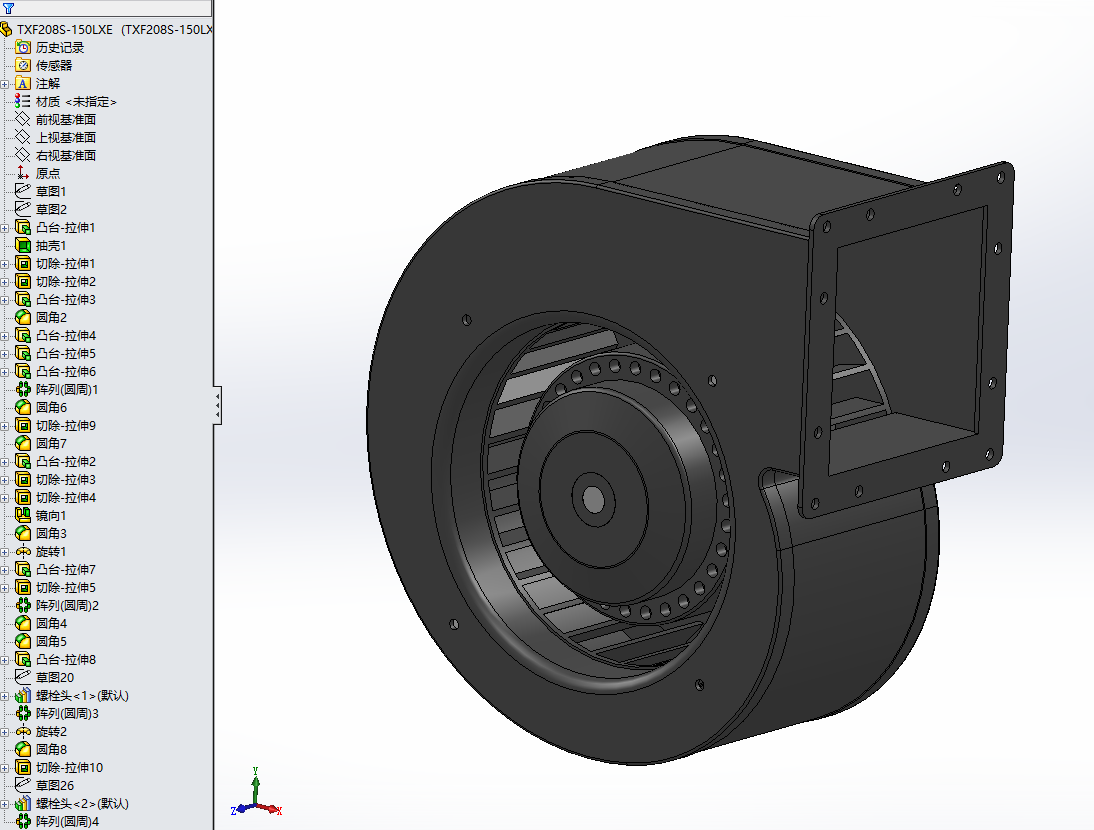This screenshot has height=830, width=1094.
Task: Select the 切除-拉伸3 tree label
Action: click(x=66, y=480)
